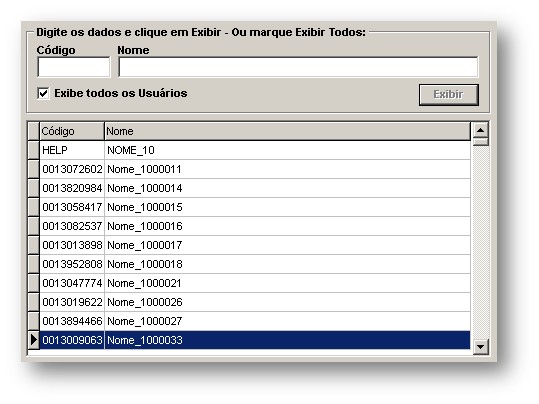Click the Código input field
Screen dimensions: 539x404
pos(74,67)
